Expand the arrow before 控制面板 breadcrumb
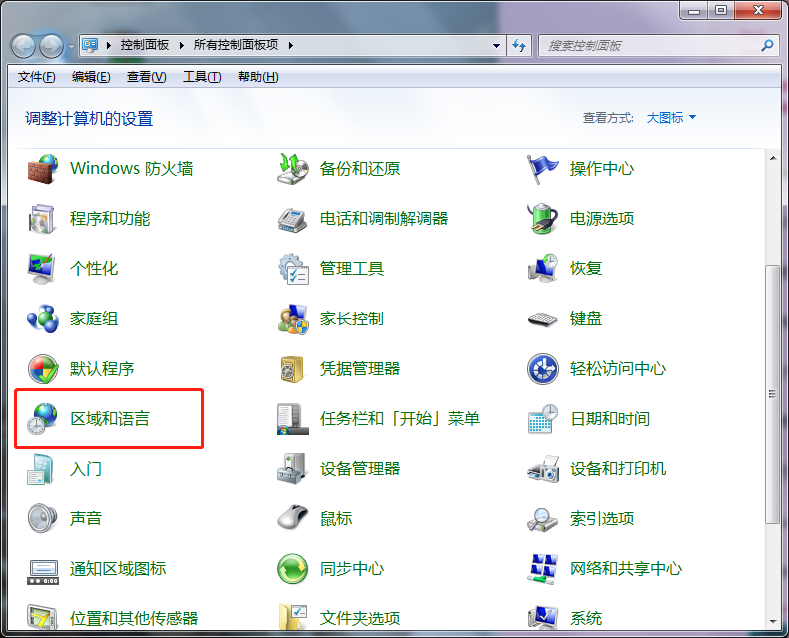The width and height of the screenshot is (789, 638). pos(109,45)
